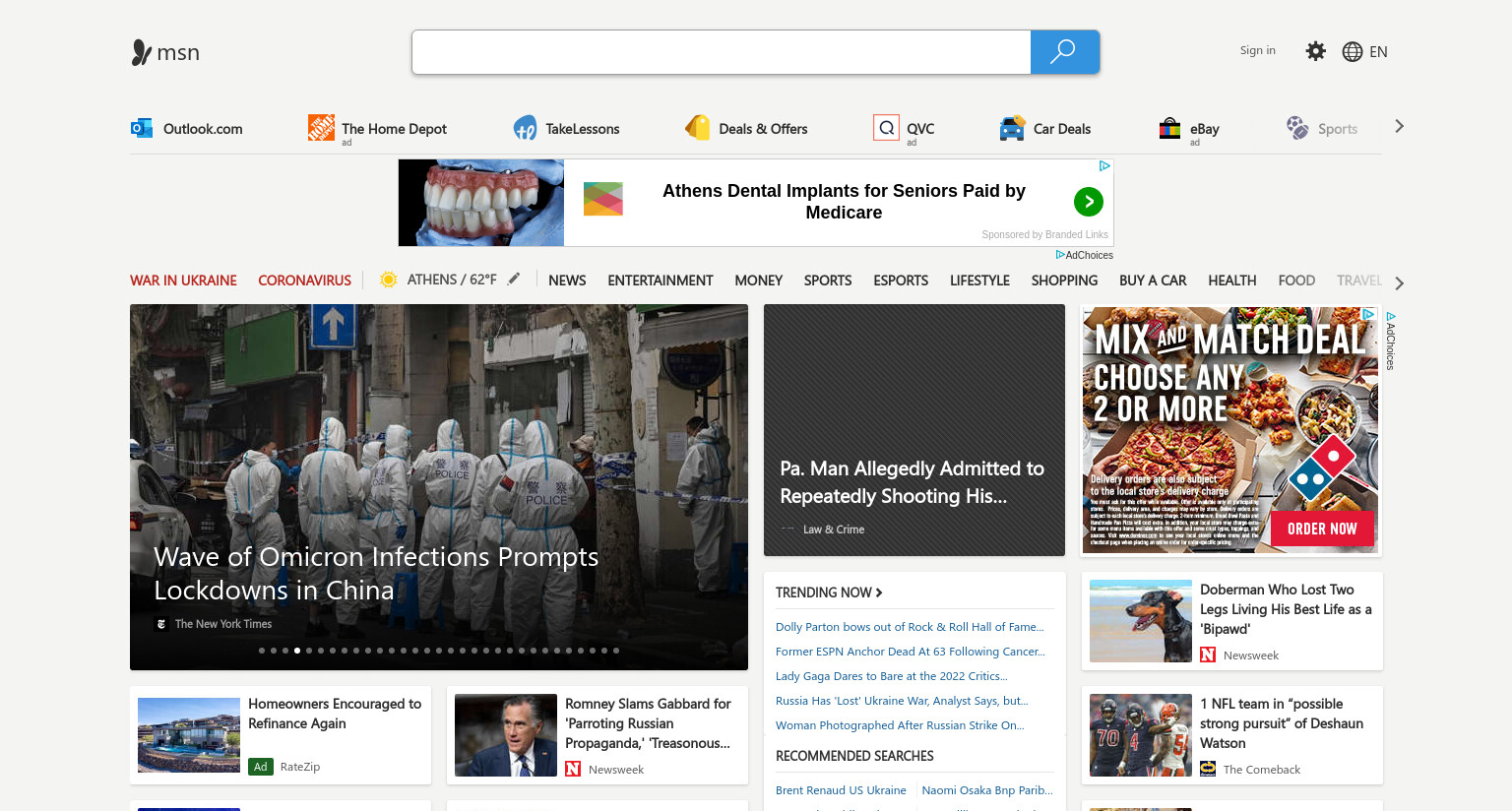Show more news categories with right chevron

pos(1399,283)
